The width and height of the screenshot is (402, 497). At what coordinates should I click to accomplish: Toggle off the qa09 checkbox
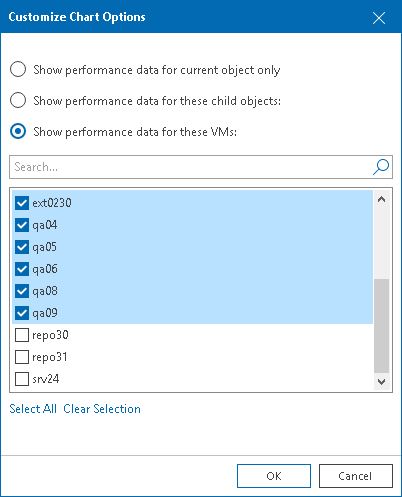pos(22,313)
